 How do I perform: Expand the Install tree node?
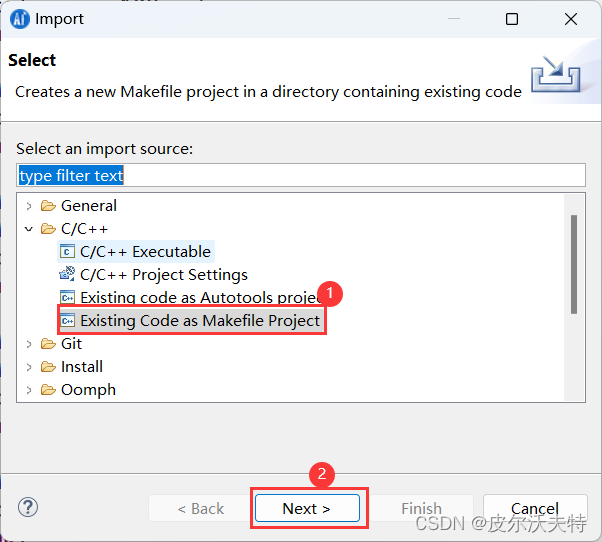pos(29,367)
